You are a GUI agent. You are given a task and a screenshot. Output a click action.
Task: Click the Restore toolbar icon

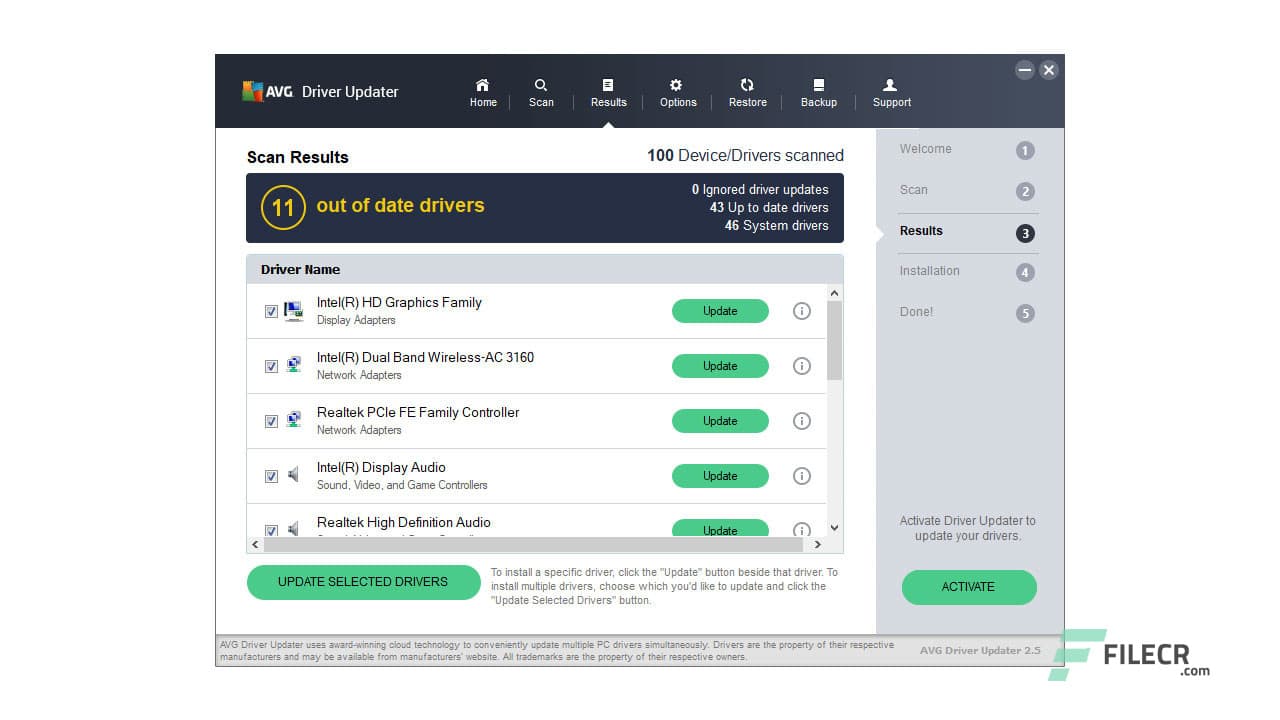[747, 90]
